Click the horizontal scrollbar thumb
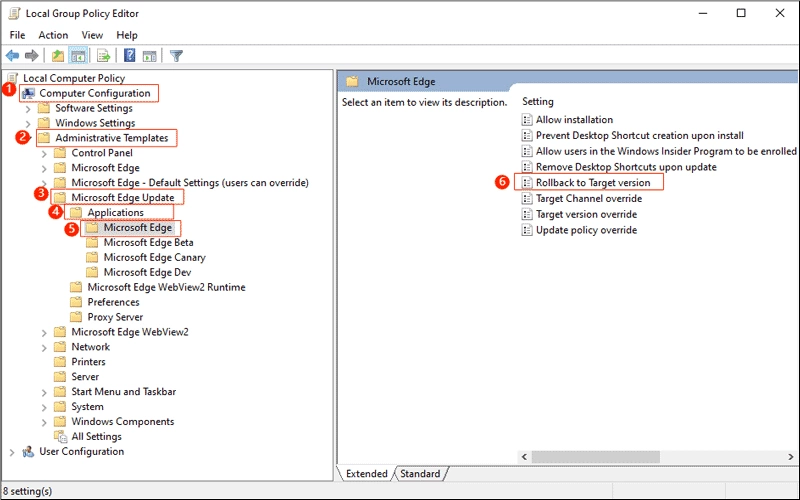 595,457
